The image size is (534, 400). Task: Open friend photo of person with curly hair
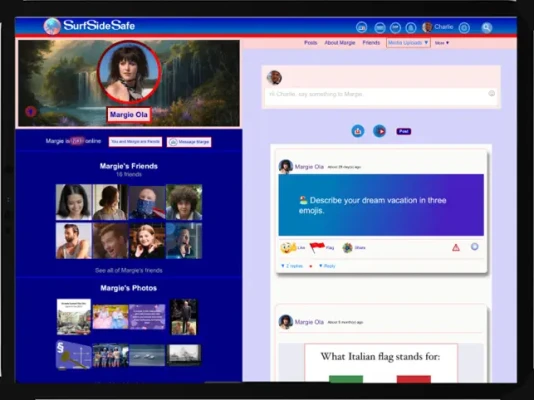184,202
